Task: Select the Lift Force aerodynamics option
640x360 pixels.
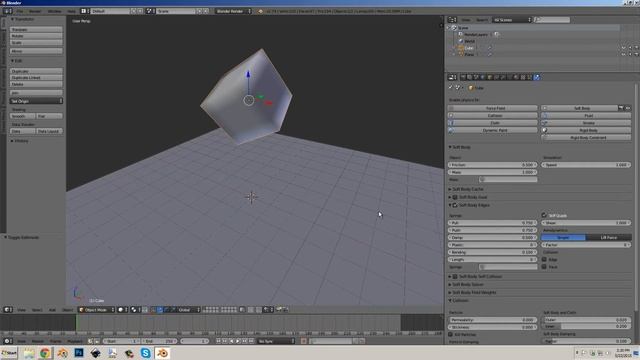Action: pyautogui.click(x=609, y=238)
